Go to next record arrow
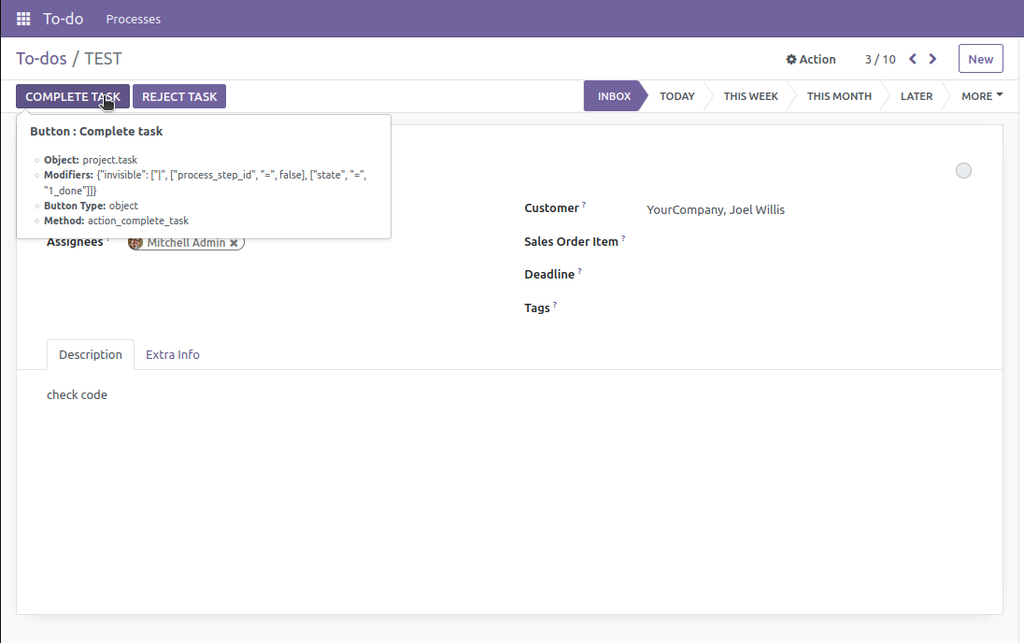The height and width of the screenshot is (643, 1024). [x=933, y=59]
